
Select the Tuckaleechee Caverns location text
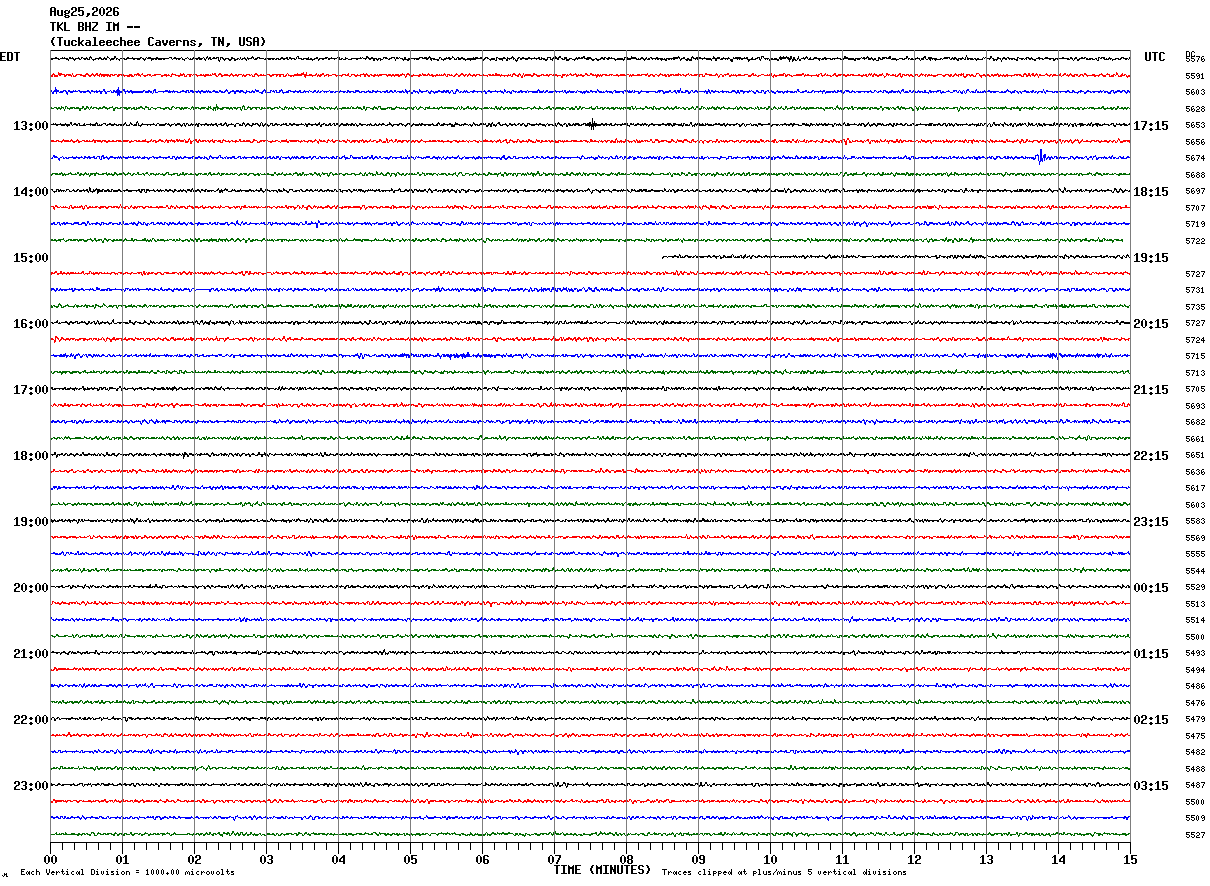click(158, 42)
